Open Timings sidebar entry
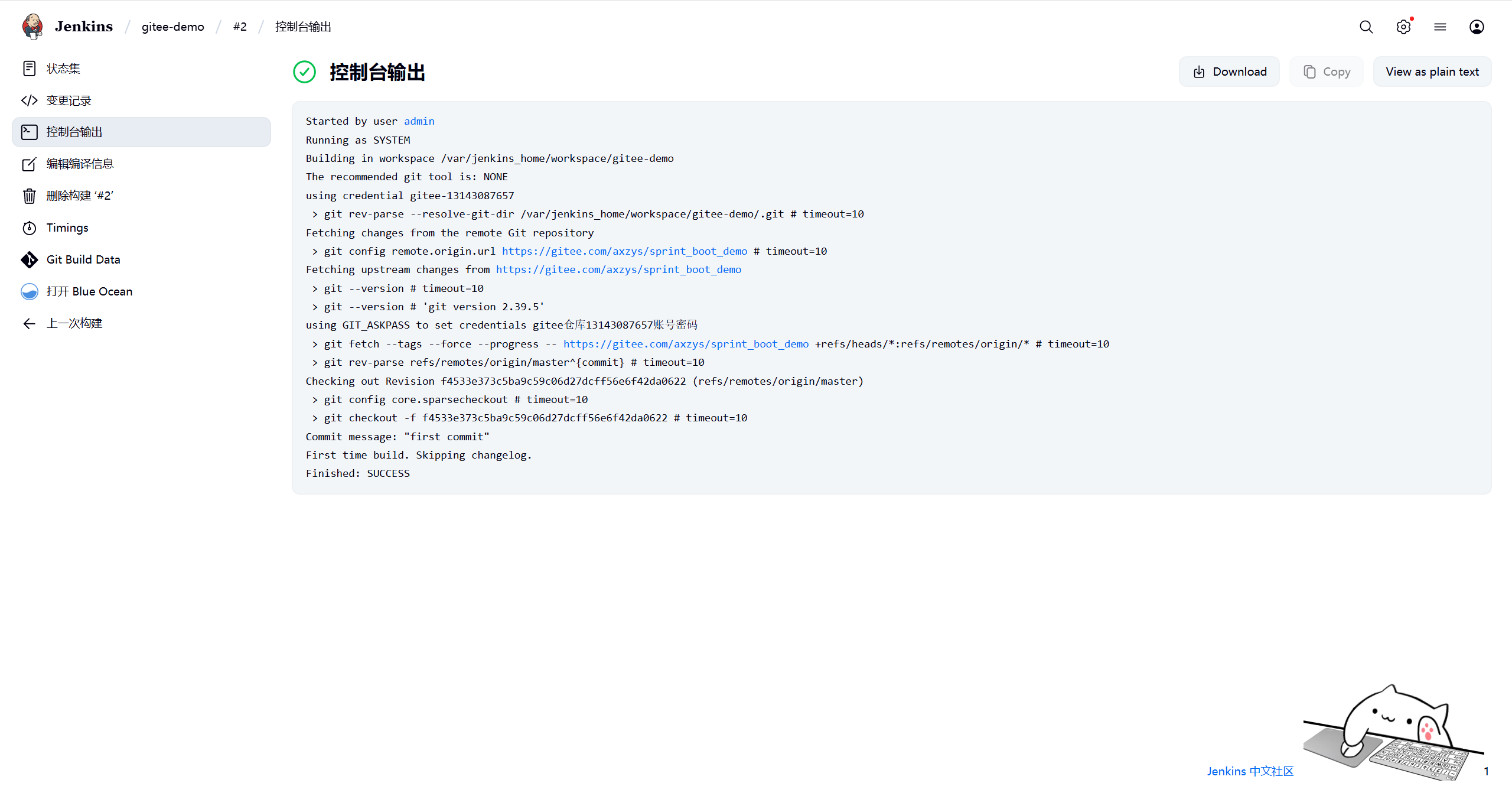This screenshot has height=796, width=1512. tap(141, 228)
